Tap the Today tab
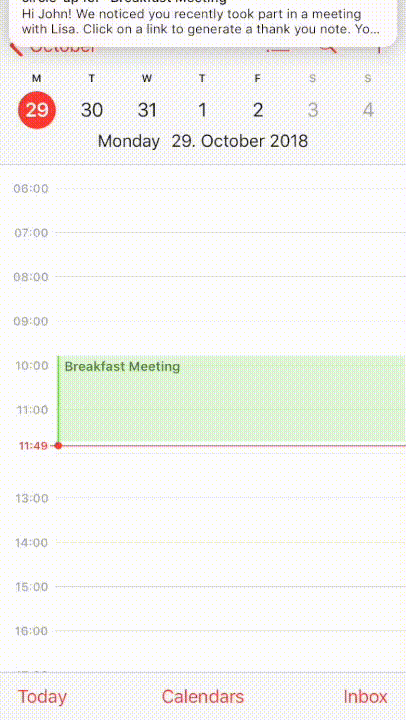The height and width of the screenshot is (720, 406). pyautogui.click(x=42, y=697)
